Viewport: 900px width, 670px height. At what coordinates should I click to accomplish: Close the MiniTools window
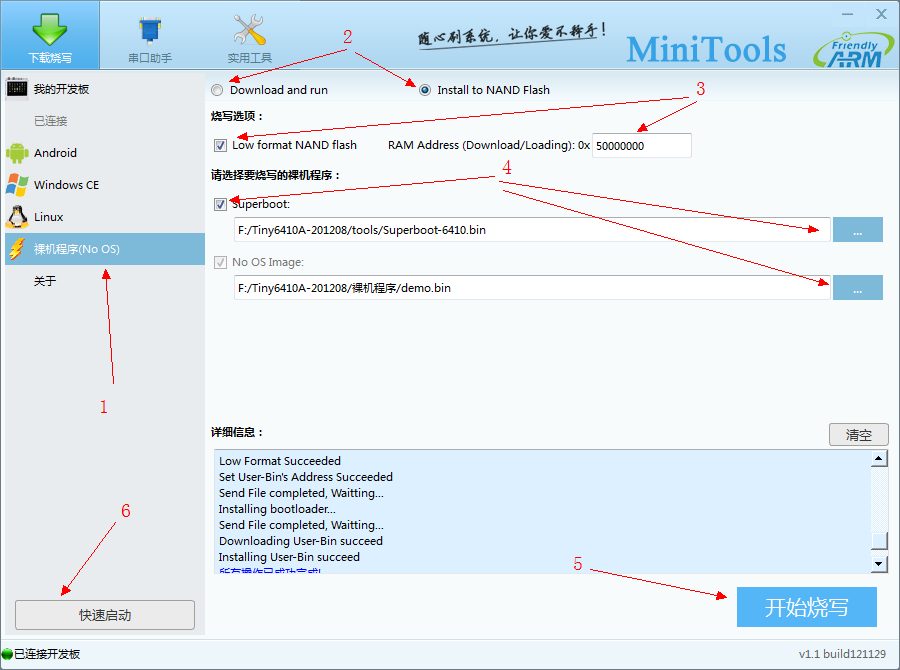pos(882,14)
